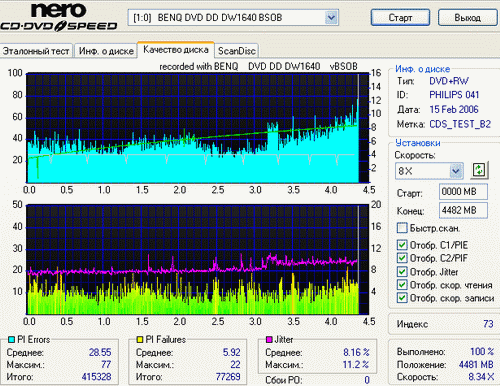Toggle the Отобр. Jitter checkbox
This screenshot has width=500, height=386.
402,271
